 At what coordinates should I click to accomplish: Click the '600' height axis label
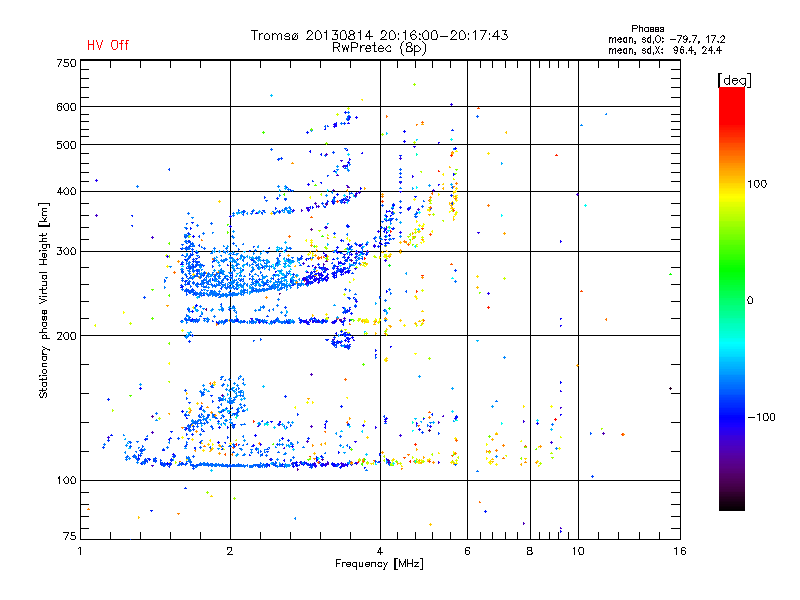point(66,107)
